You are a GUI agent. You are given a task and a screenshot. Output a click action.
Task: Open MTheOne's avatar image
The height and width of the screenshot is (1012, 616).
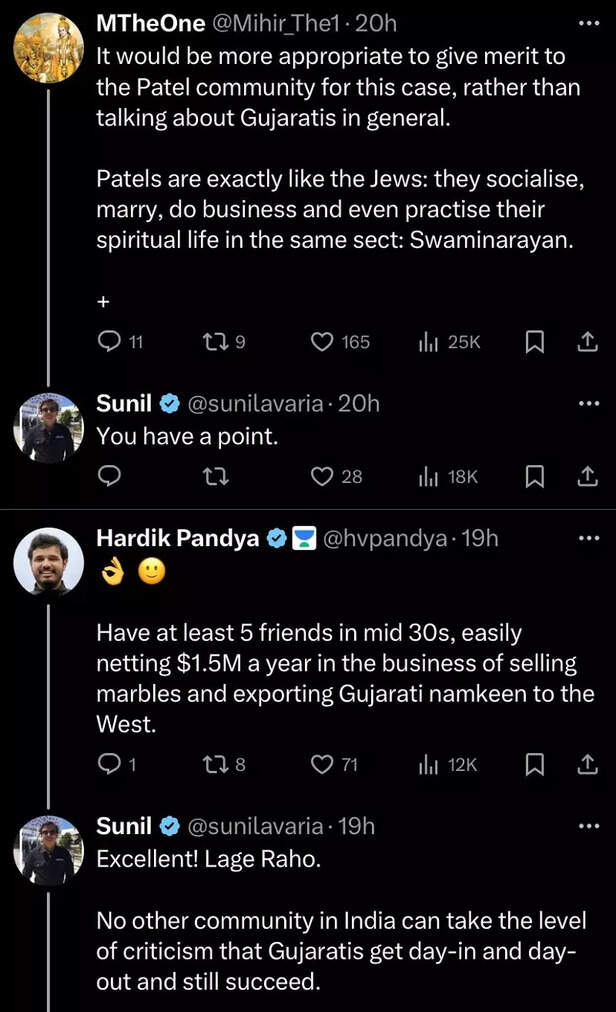click(x=48, y=47)
